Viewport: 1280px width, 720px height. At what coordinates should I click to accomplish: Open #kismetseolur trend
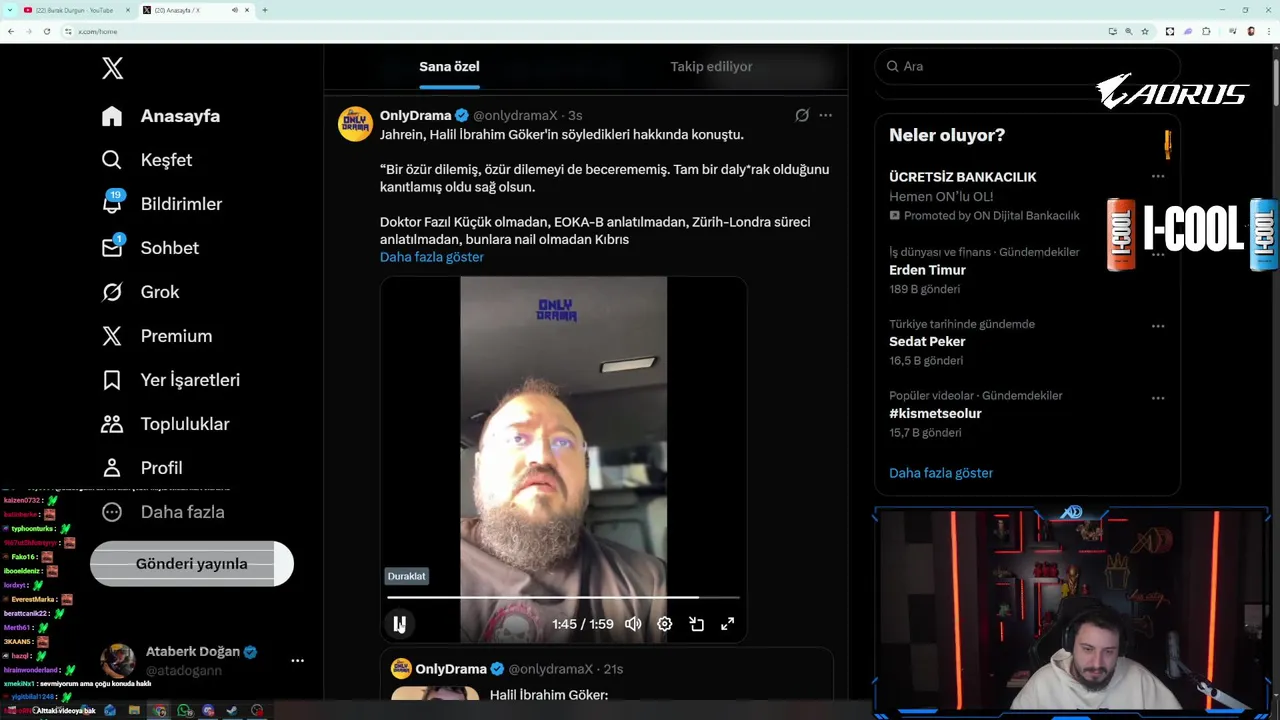click(935, 414)
